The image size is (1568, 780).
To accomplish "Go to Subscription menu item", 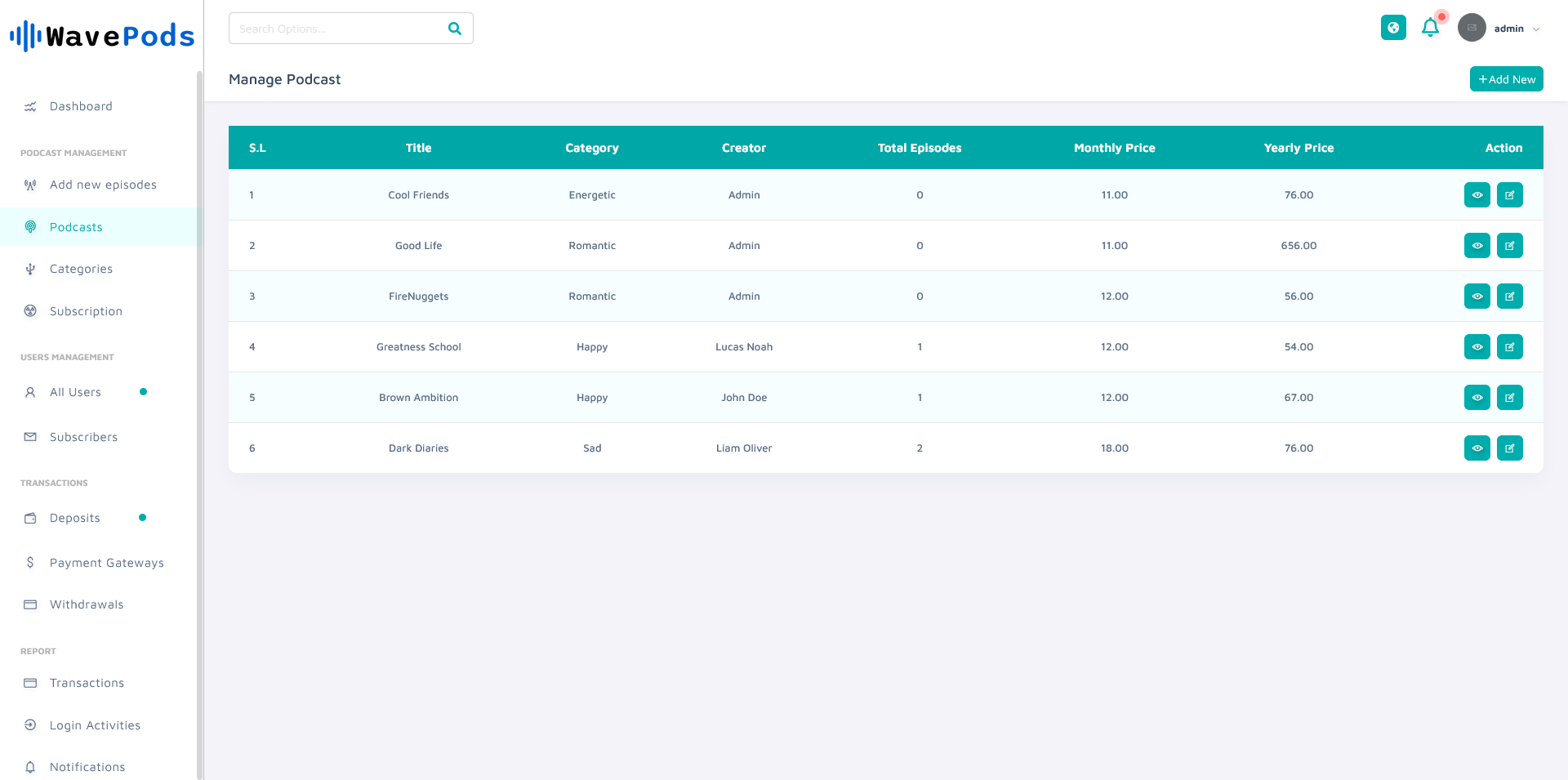I will pos(86,311).
